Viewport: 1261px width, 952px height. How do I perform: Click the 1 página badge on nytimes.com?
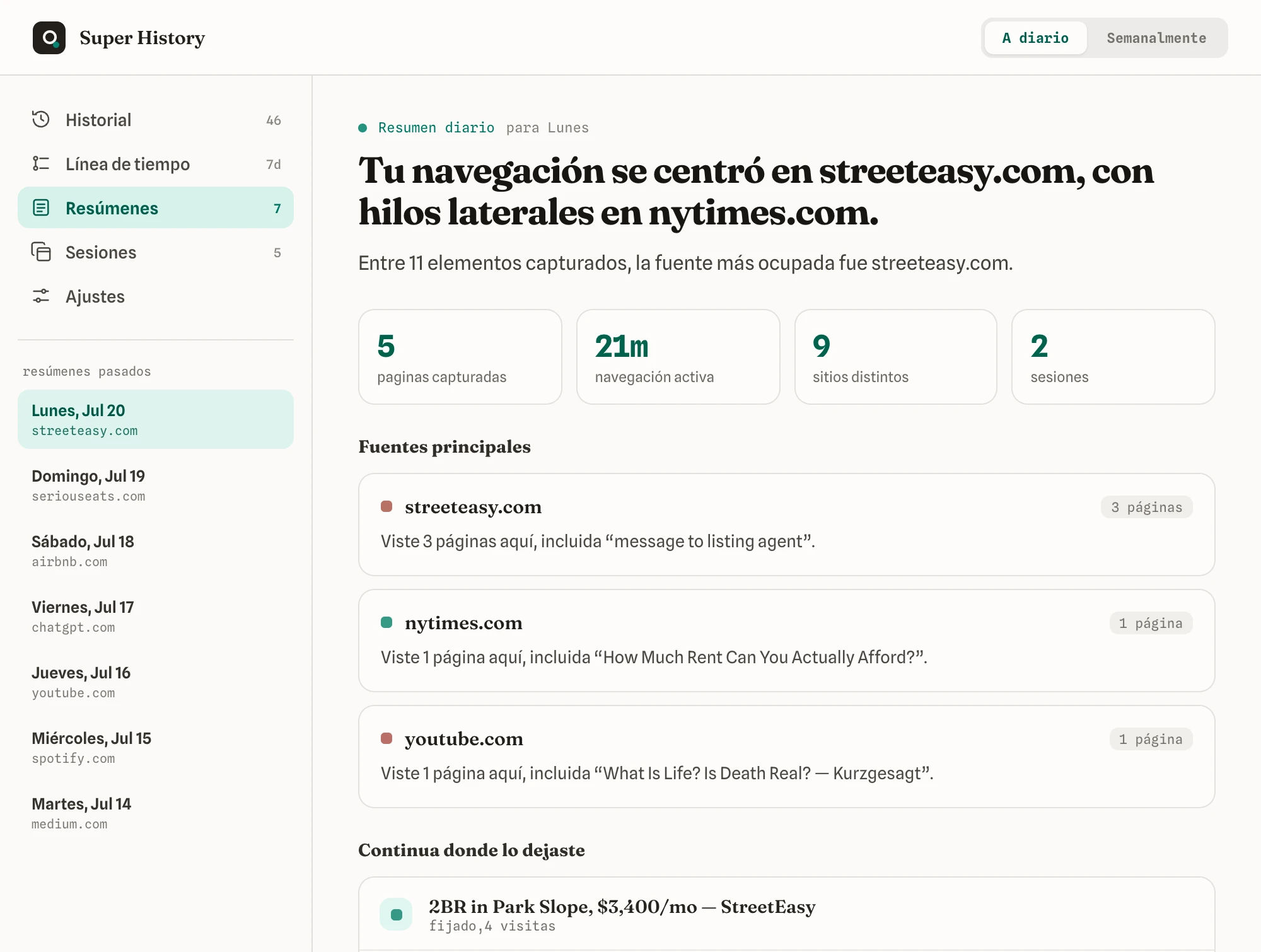[x=1151, y=623]
